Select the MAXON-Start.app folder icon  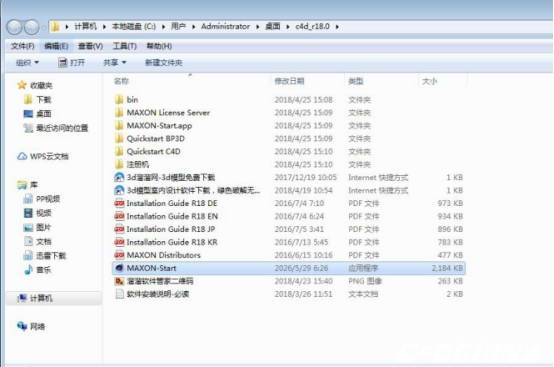(119, 125)
